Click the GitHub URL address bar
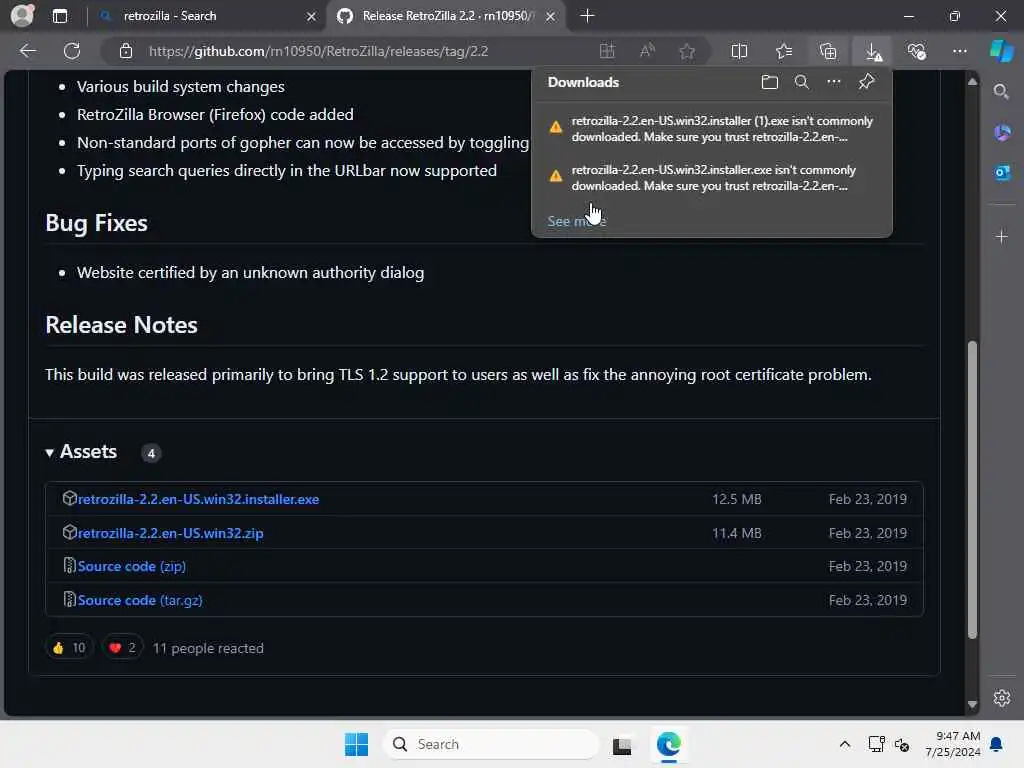Viewport: 1024px width, 768px height. click(x=318, y=51)
